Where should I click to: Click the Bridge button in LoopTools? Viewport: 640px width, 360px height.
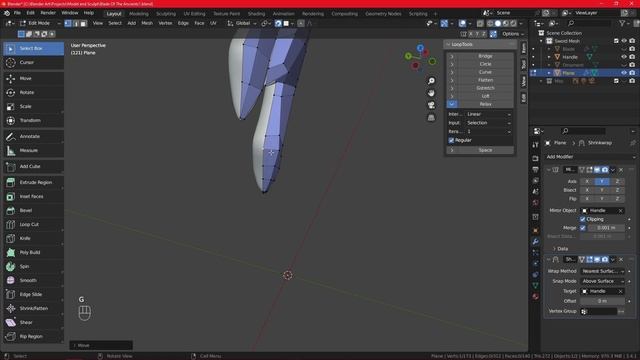pyautogui.click(x=485, y=56)
